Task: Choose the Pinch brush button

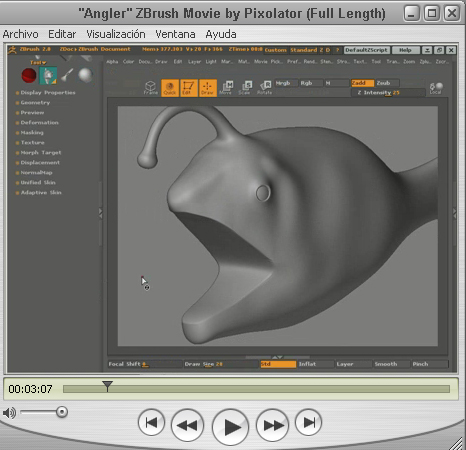Action: pos(430,364)
